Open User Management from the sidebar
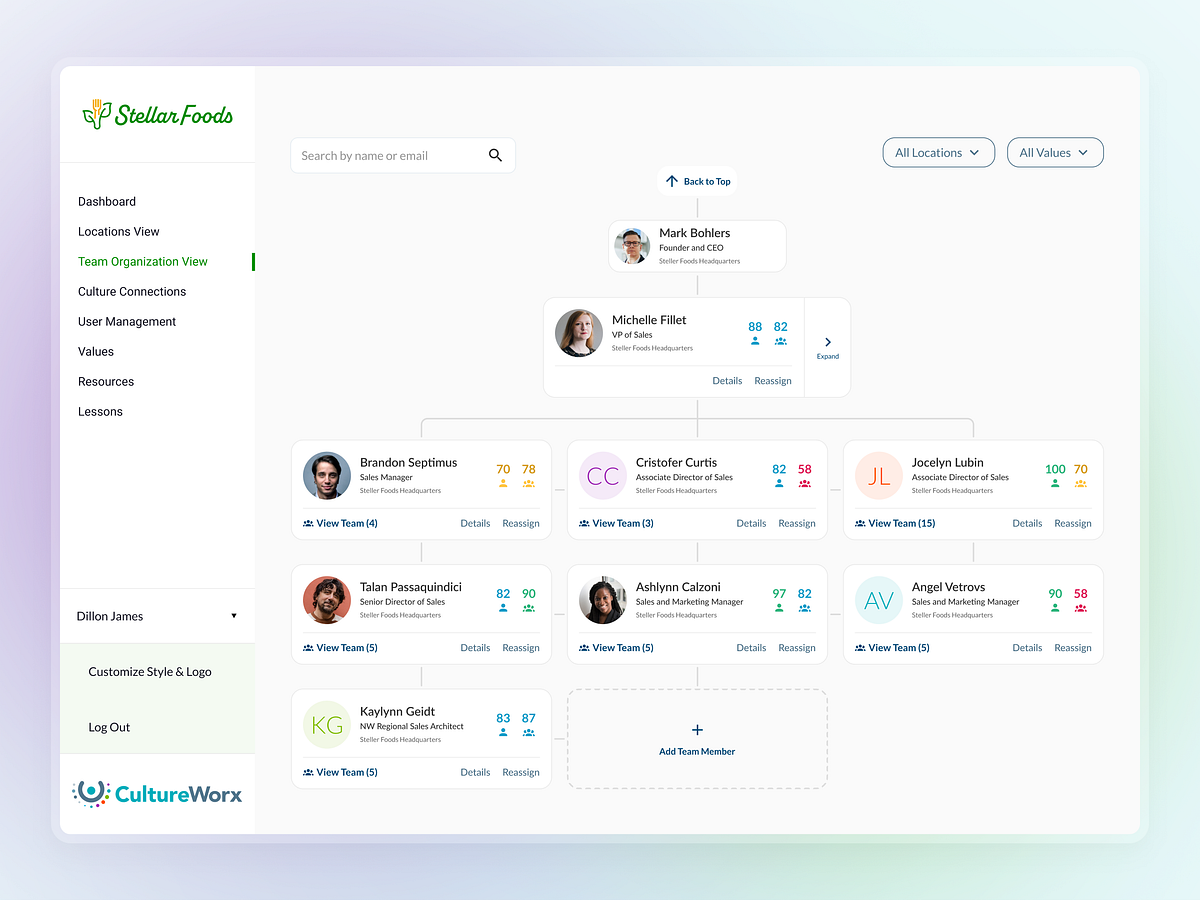Screen dimensions: 1200x900 (x=126, y=321)
